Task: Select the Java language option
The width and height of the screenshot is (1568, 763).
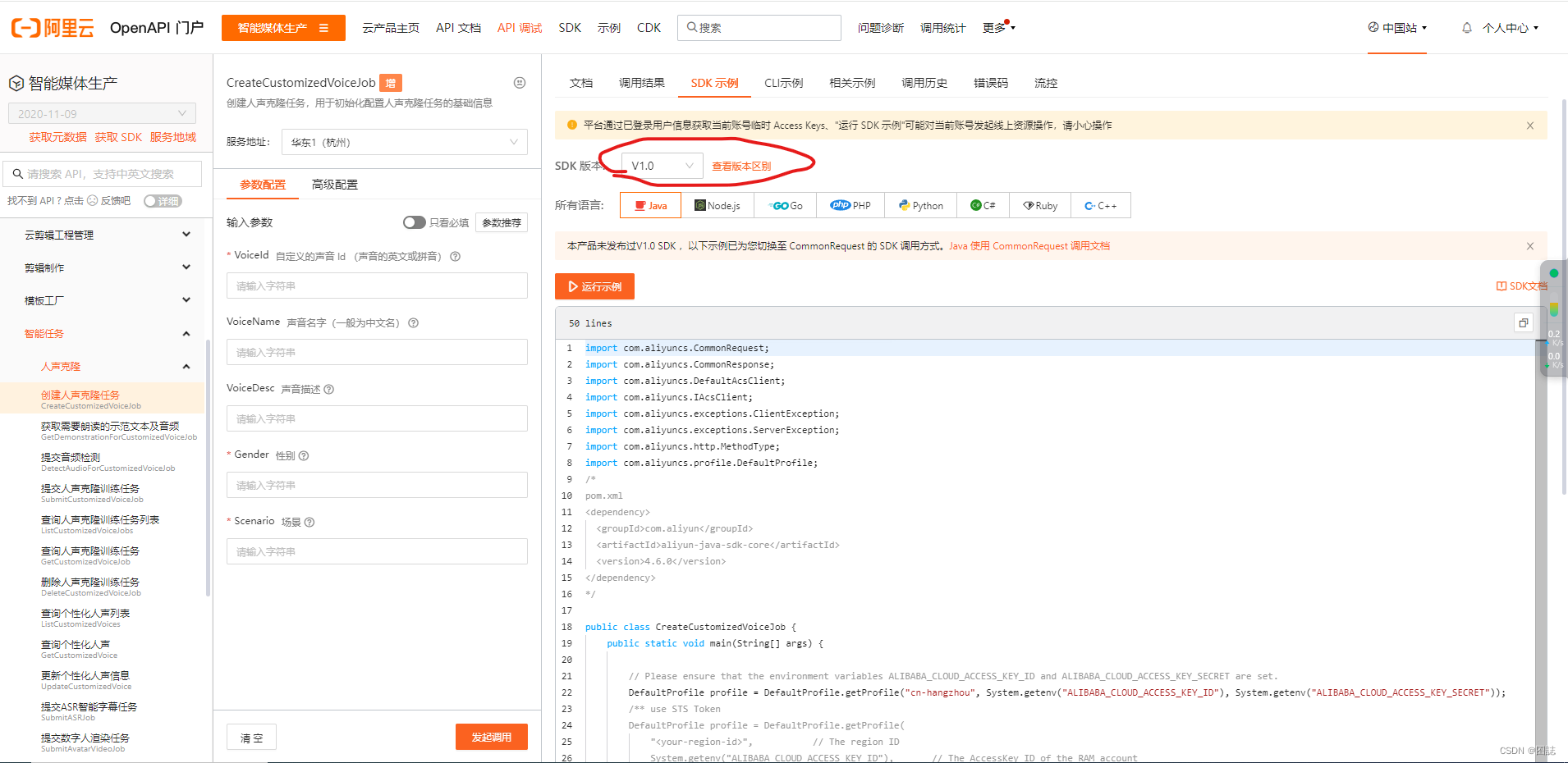Action: click(650, 205)
